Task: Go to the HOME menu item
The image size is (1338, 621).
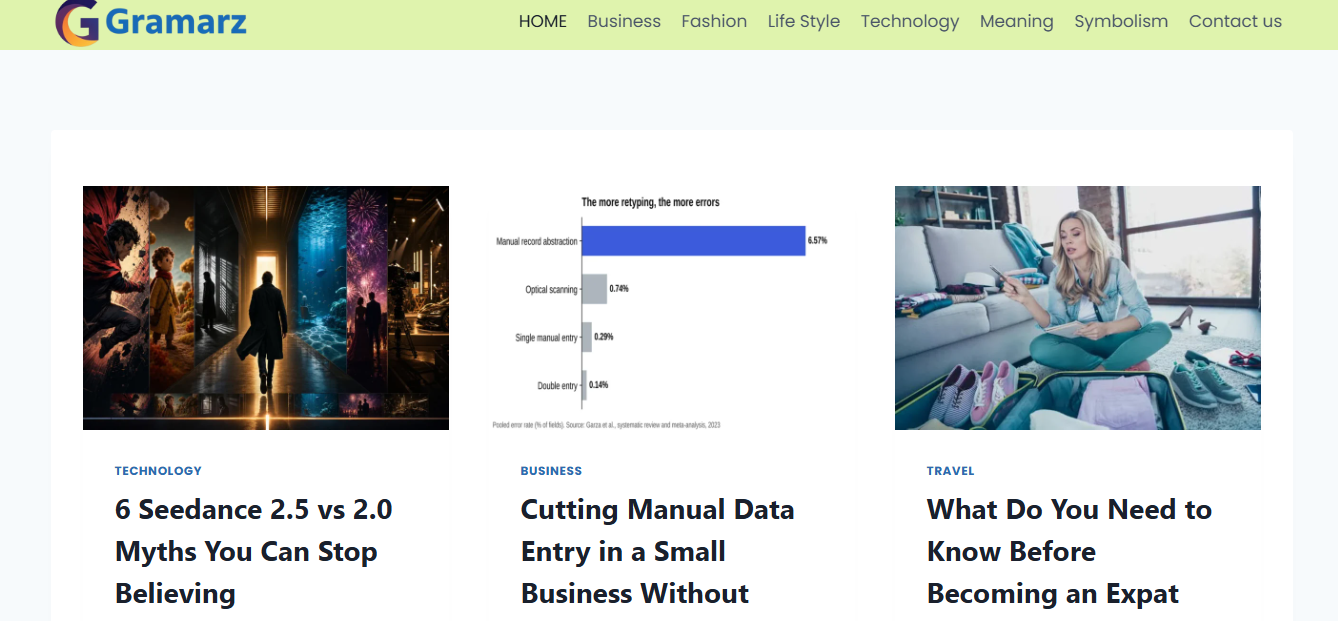Action: pos(543,21)
